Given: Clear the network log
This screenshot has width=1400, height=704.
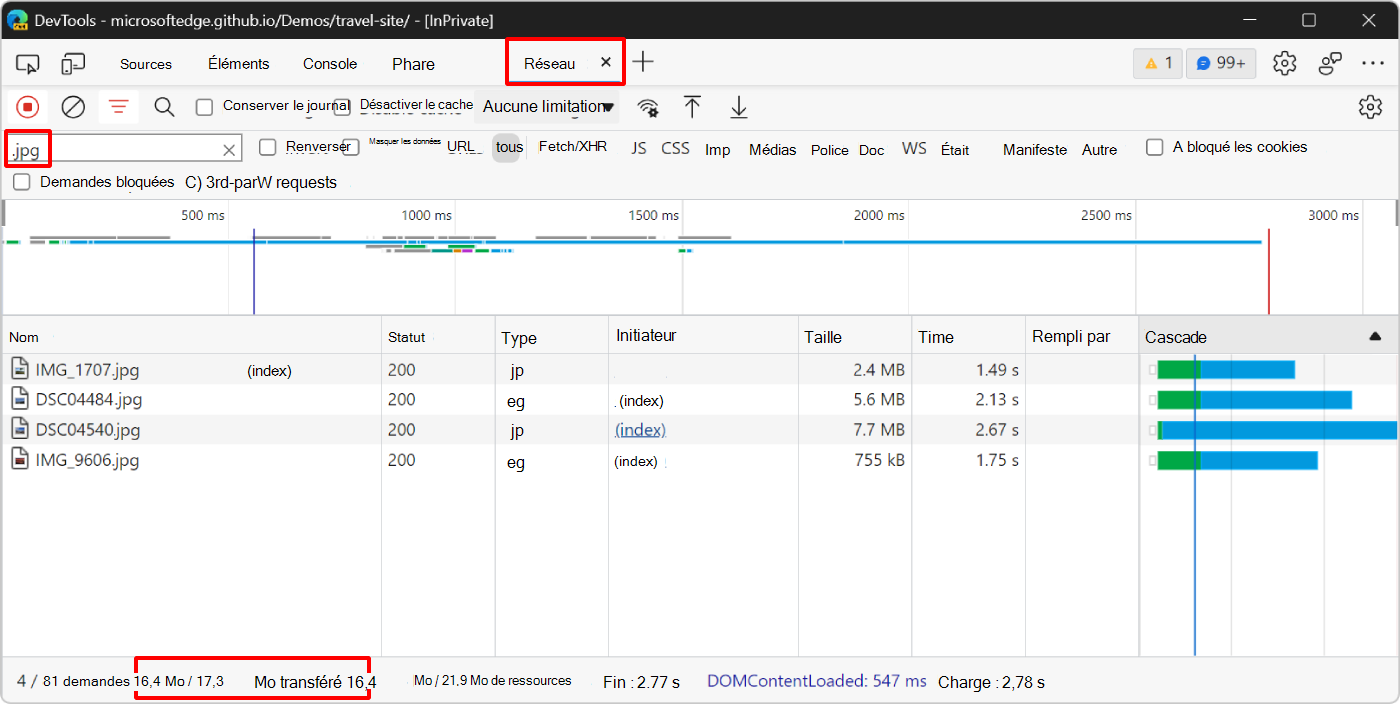Looking at the screenshot, I should point(73,107).
